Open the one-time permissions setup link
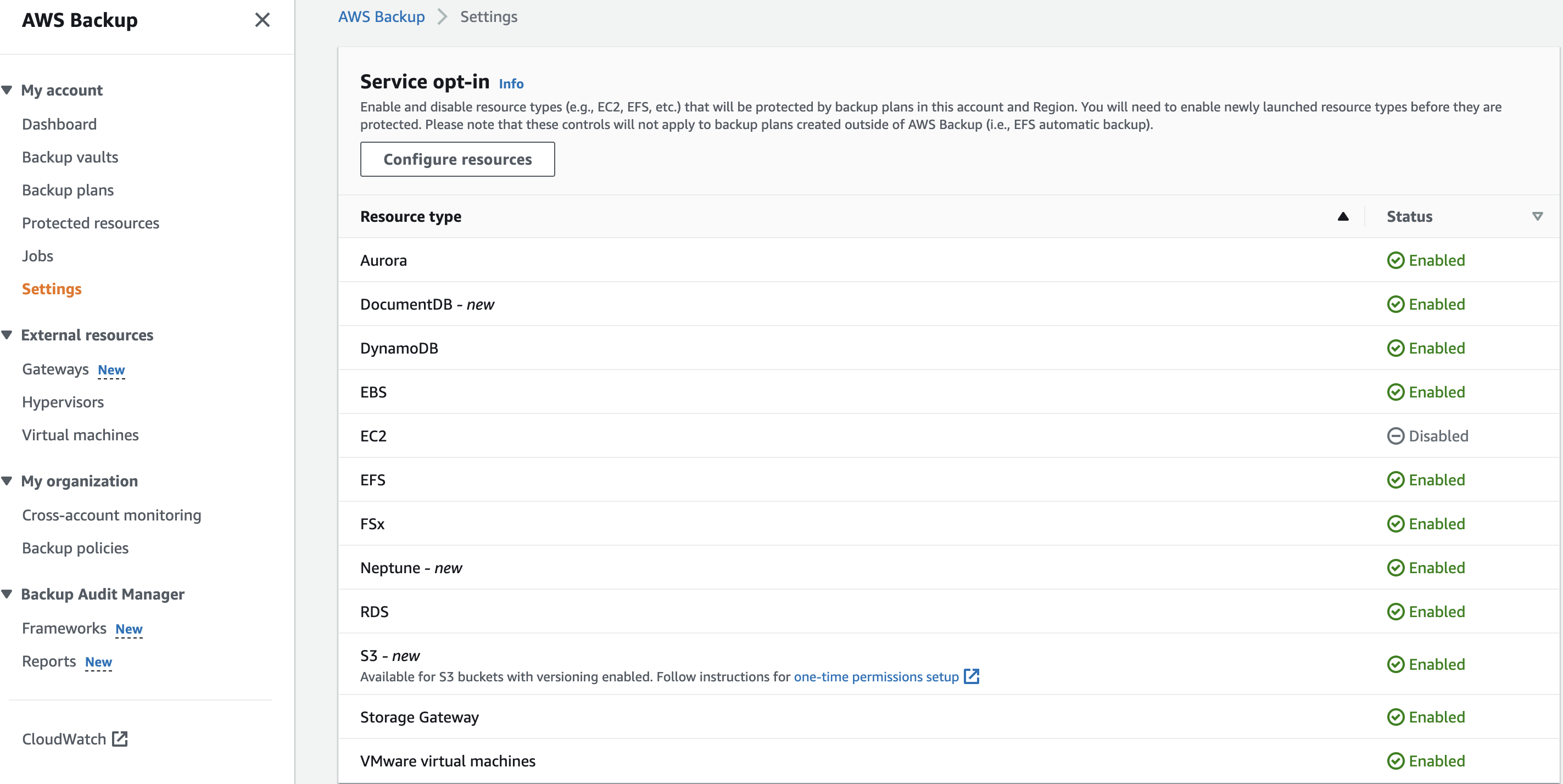 875,676
